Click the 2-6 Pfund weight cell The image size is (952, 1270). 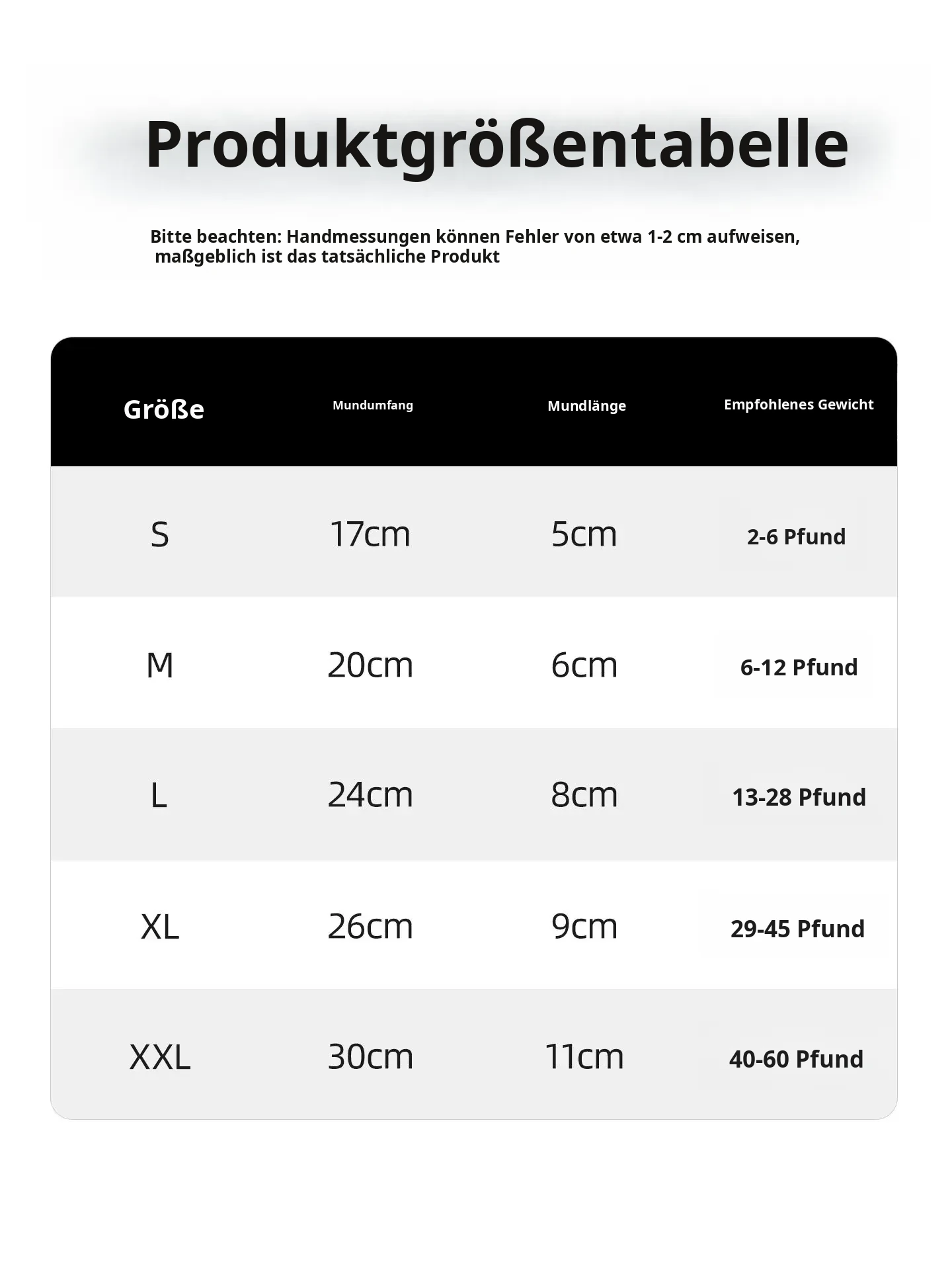coord(796,536)
